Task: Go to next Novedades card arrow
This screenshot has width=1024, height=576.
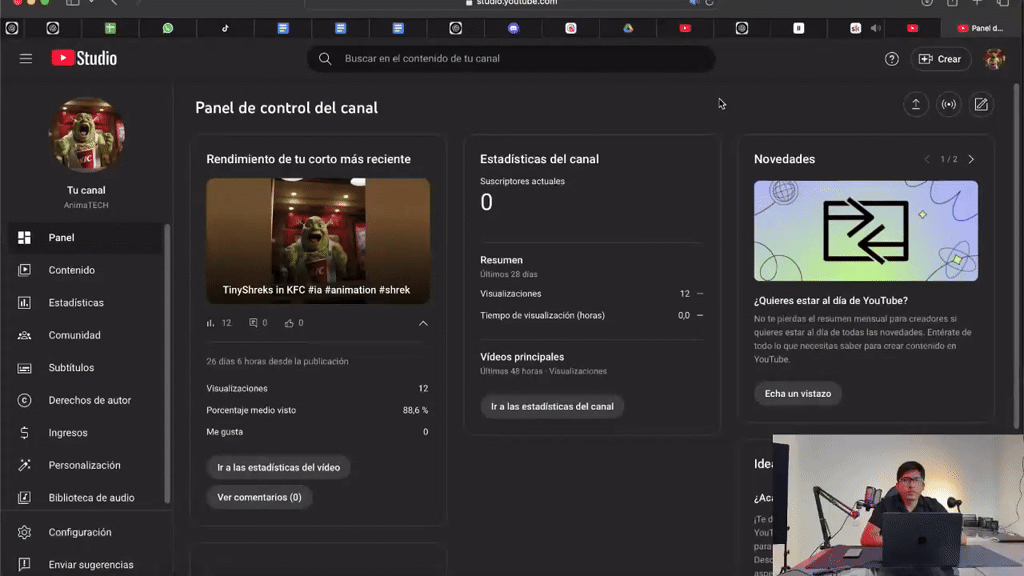Action: tap(971, 159)
